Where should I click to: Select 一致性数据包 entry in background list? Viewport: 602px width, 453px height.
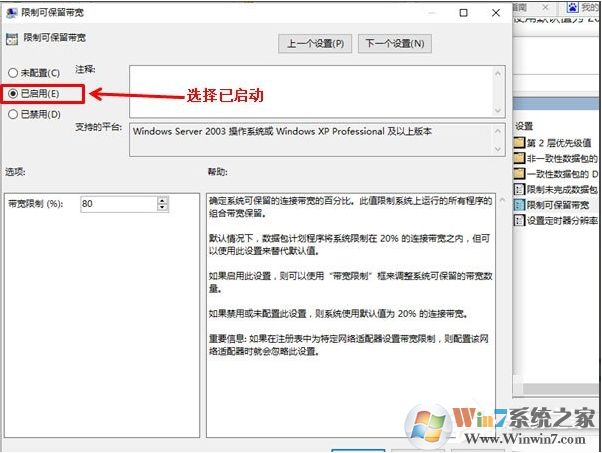coord(562,174)
